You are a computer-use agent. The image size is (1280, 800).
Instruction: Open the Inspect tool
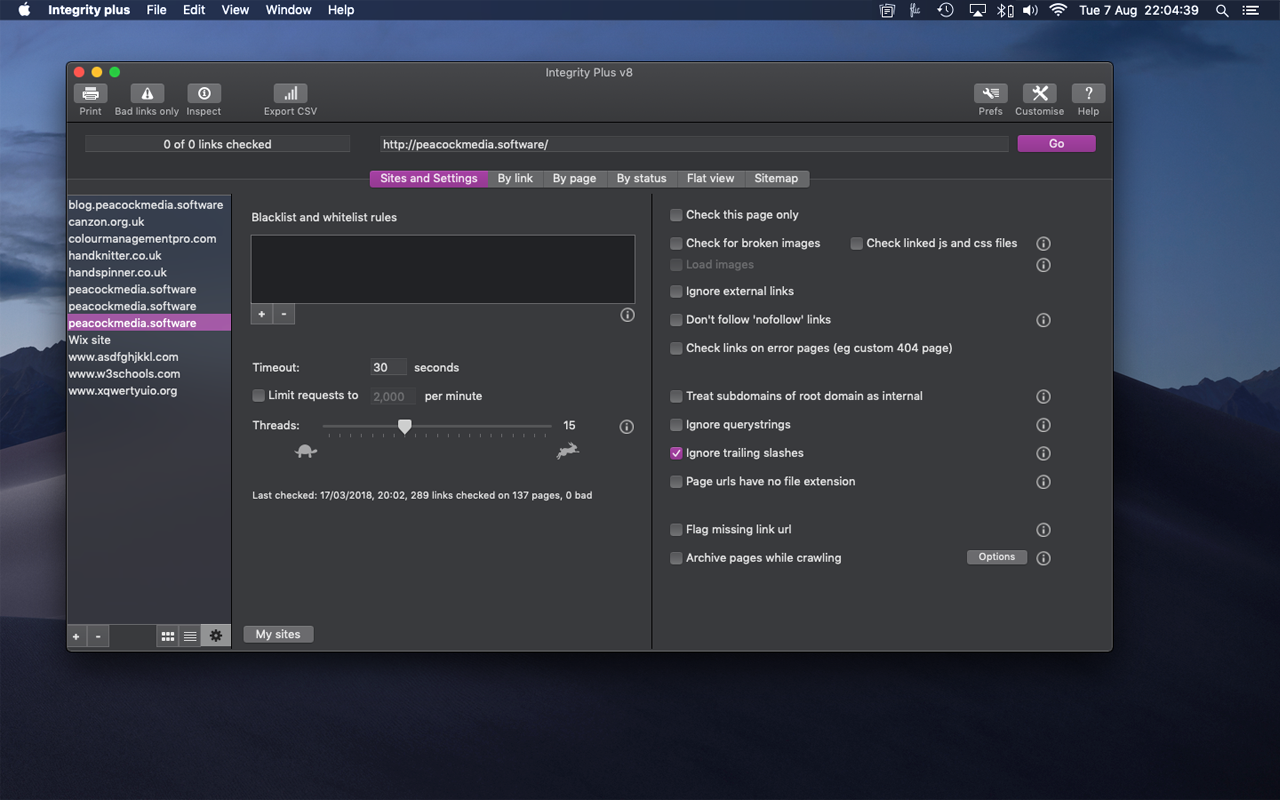point(203,94)
